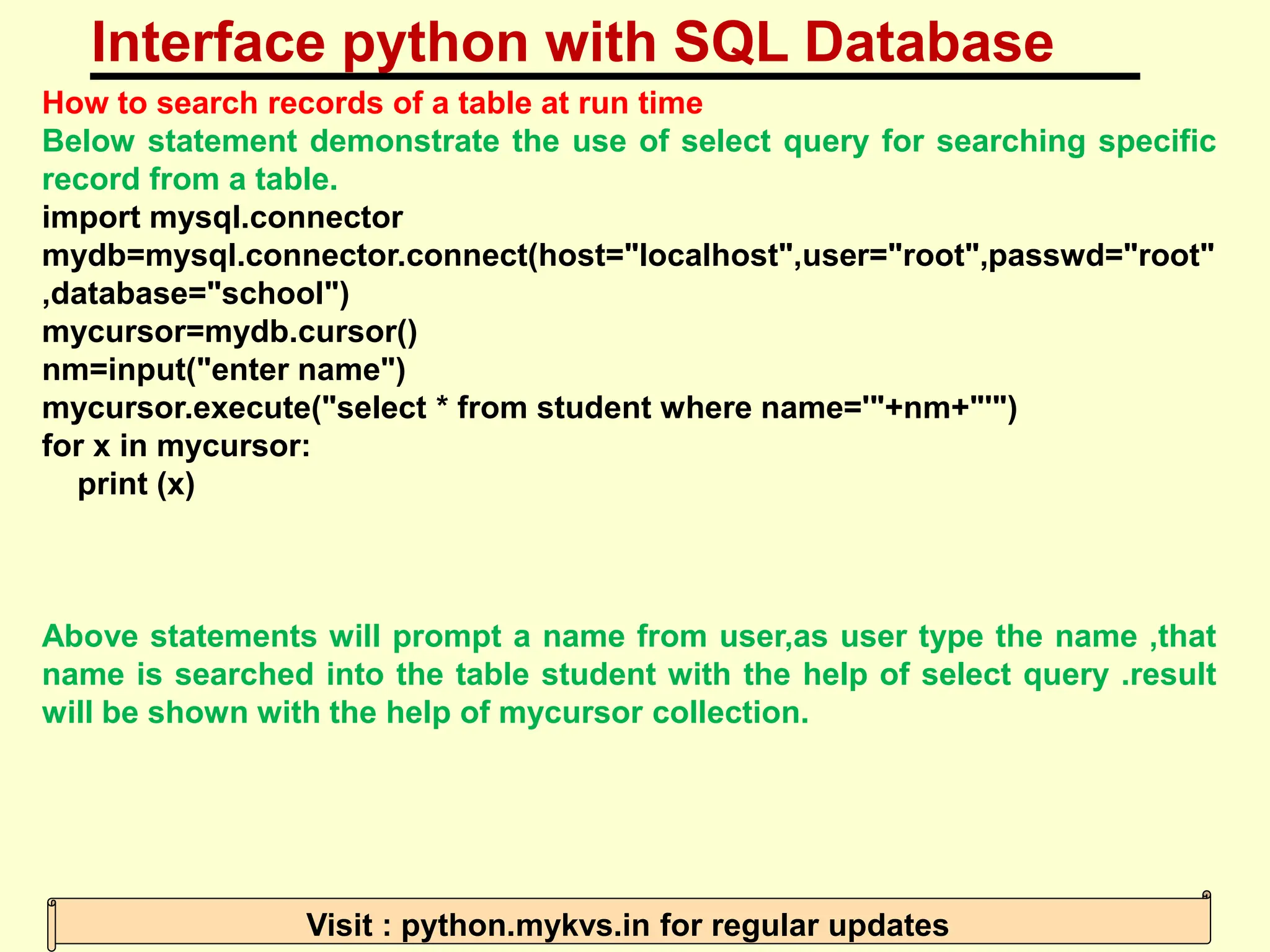This screenshot has width=1270, height=952.
Task: Click the green line 'will be shown with the help of mycursor collection.'
Action: (426, 713)
